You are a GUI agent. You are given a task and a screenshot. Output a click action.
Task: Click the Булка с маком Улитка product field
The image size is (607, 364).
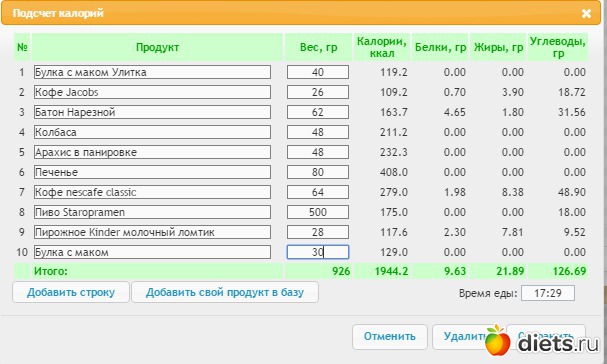pos(152,72)
